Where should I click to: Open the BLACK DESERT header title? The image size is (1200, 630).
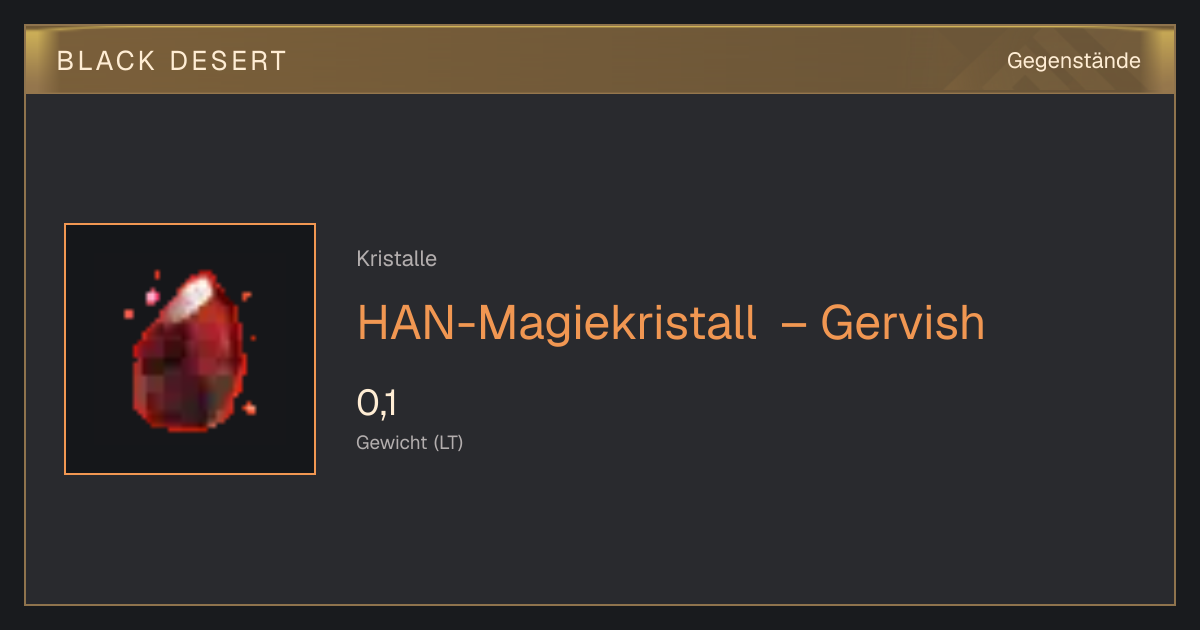point(172,61)
